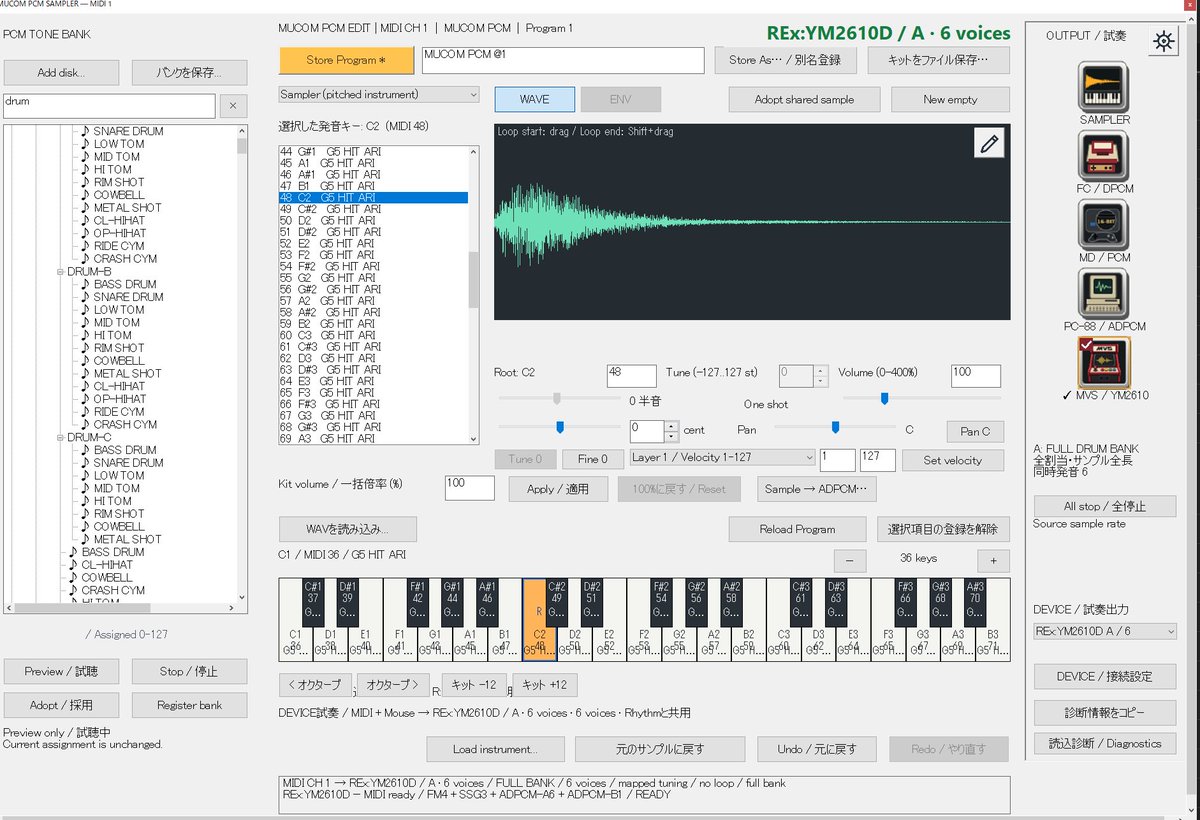Collapse the DRUM-B tree node
The height and width of the screenshot is (820, 1200).
[x=59, y=271]
